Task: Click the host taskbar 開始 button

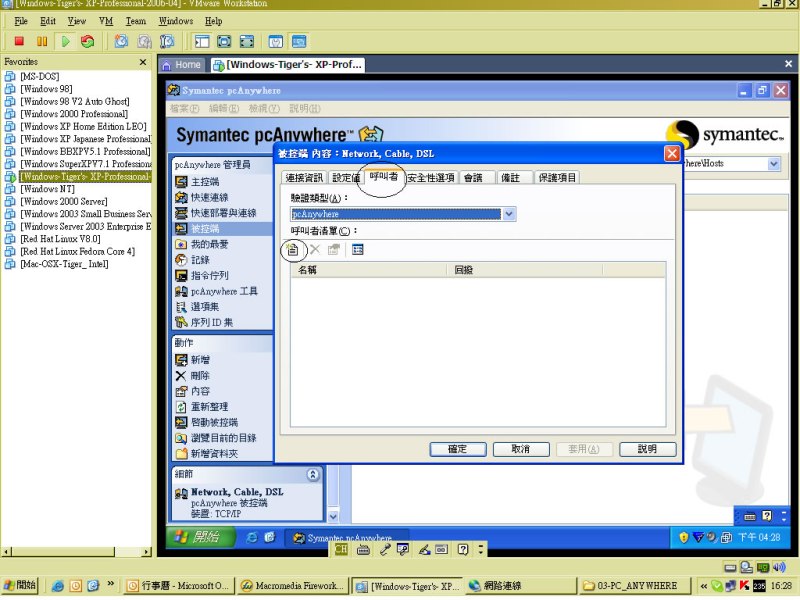Action: [21, 585]
